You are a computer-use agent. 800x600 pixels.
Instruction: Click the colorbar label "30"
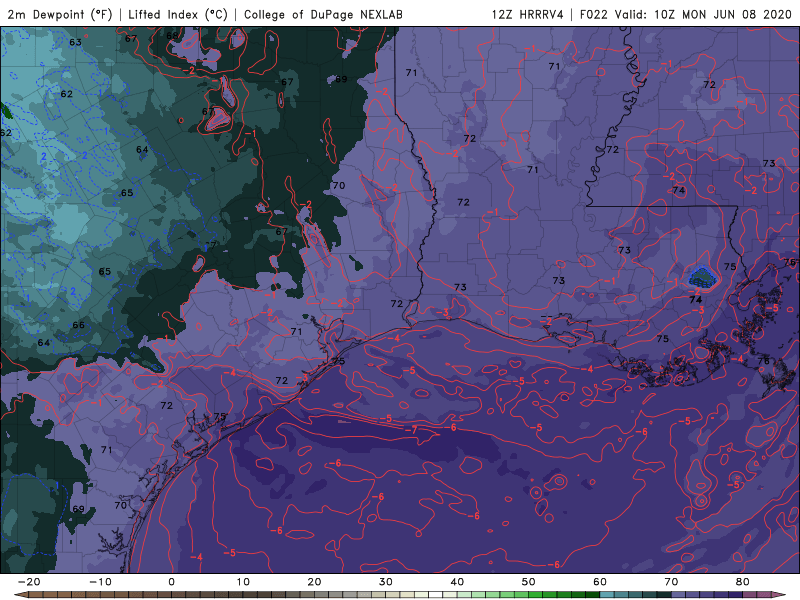386,582
